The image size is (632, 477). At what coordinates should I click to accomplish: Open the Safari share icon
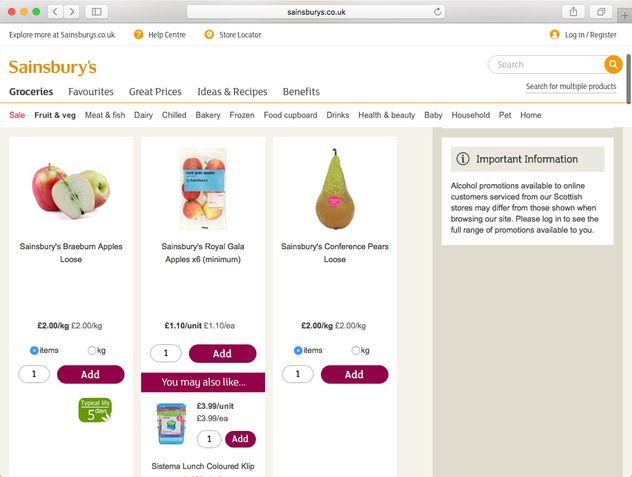[574, 11]
